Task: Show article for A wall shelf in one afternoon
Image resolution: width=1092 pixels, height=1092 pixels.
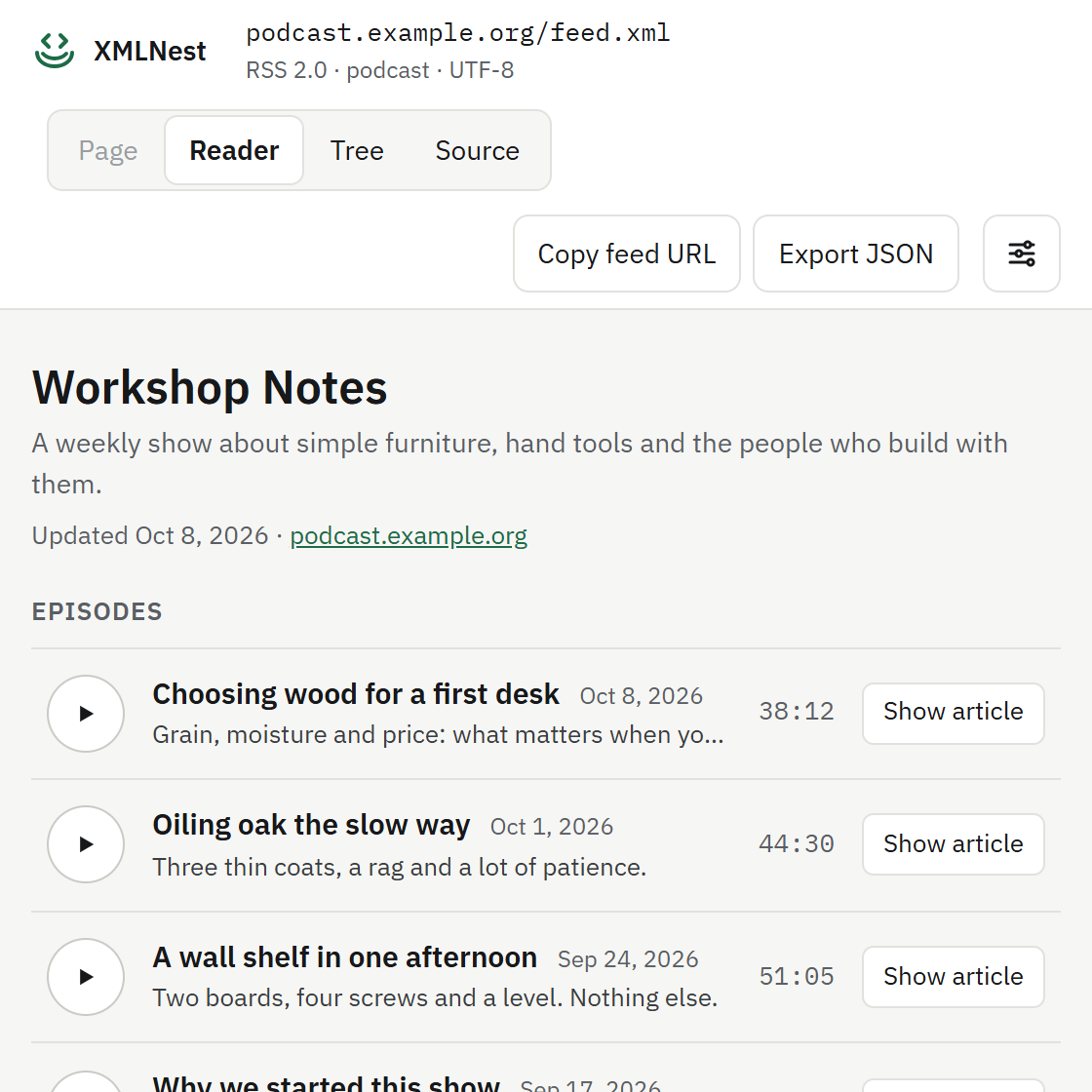Action: (x=954, y=976)
